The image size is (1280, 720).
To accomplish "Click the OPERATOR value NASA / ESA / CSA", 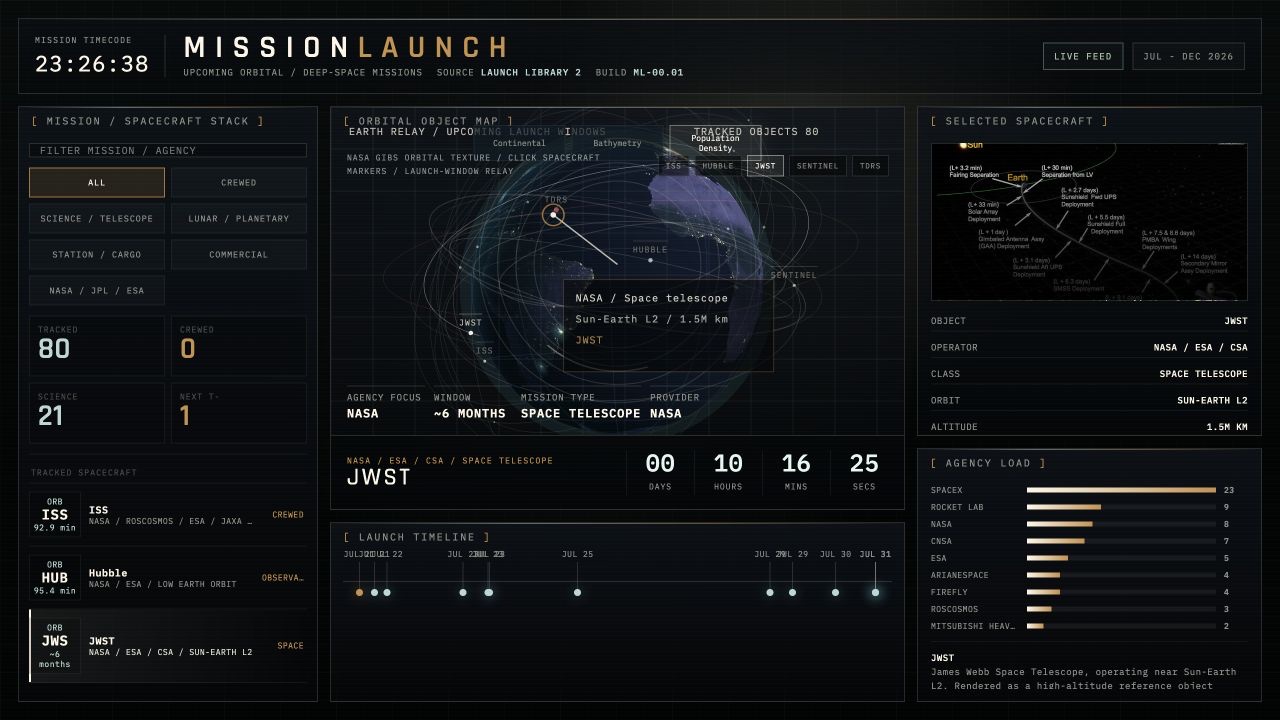I will point(1200,347).
